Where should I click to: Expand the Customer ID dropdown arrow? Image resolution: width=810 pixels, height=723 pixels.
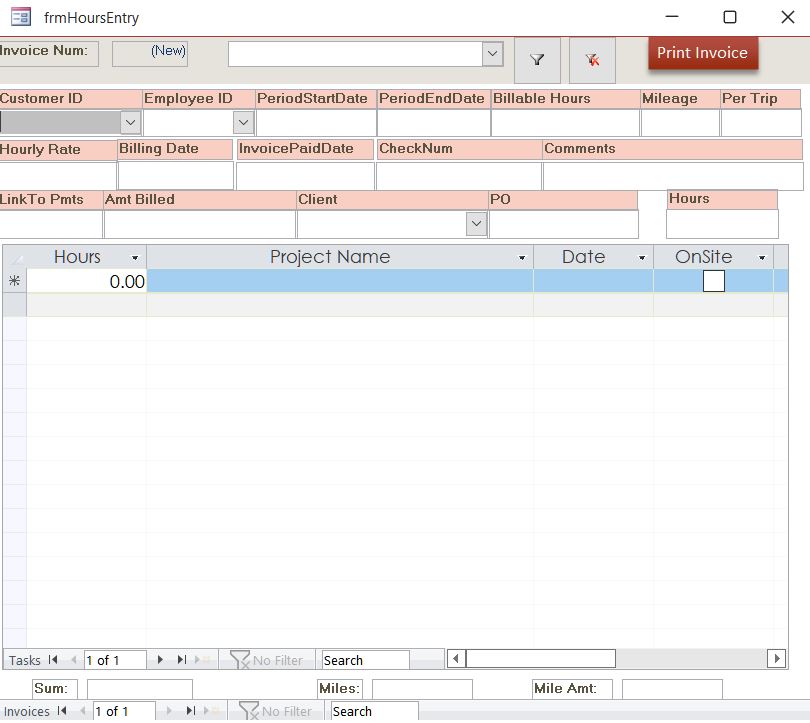(x=130, y=122)
